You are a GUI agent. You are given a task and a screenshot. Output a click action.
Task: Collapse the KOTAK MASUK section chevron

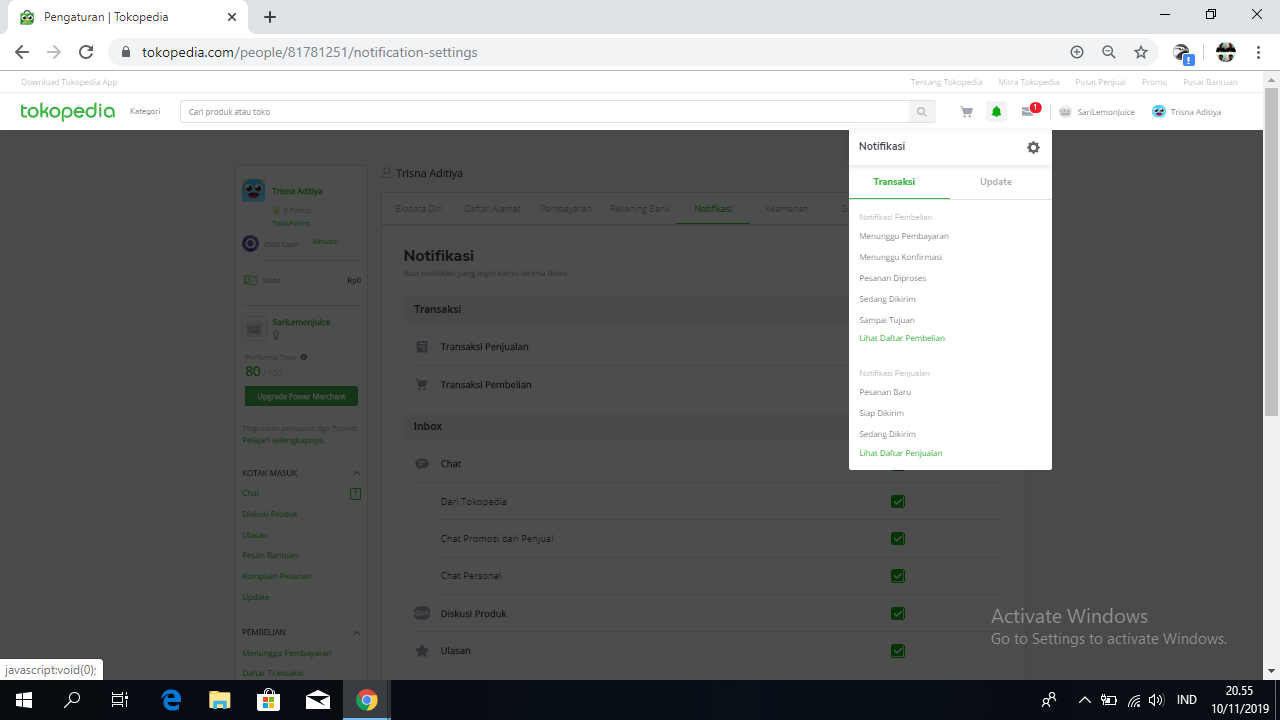[357, 473]
